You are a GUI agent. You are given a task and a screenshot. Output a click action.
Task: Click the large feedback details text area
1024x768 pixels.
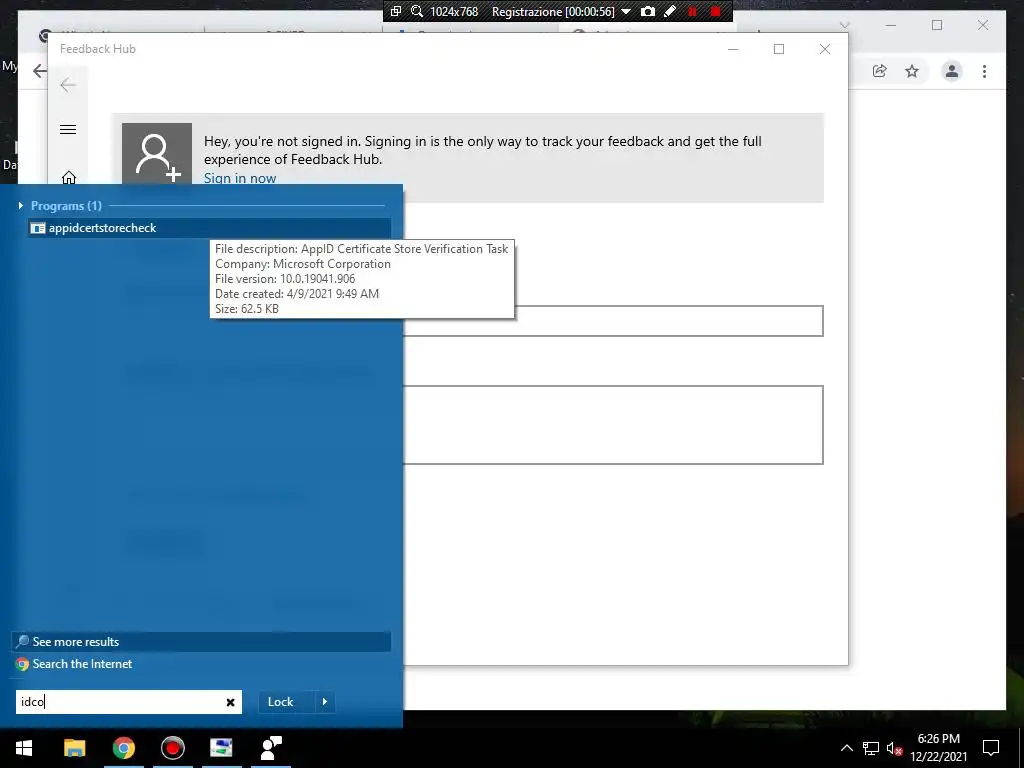(613, 425)
